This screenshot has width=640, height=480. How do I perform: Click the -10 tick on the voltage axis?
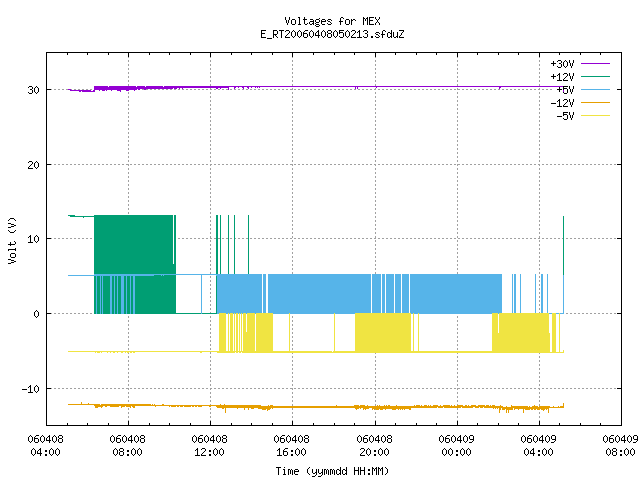click(x=31, y=389)
